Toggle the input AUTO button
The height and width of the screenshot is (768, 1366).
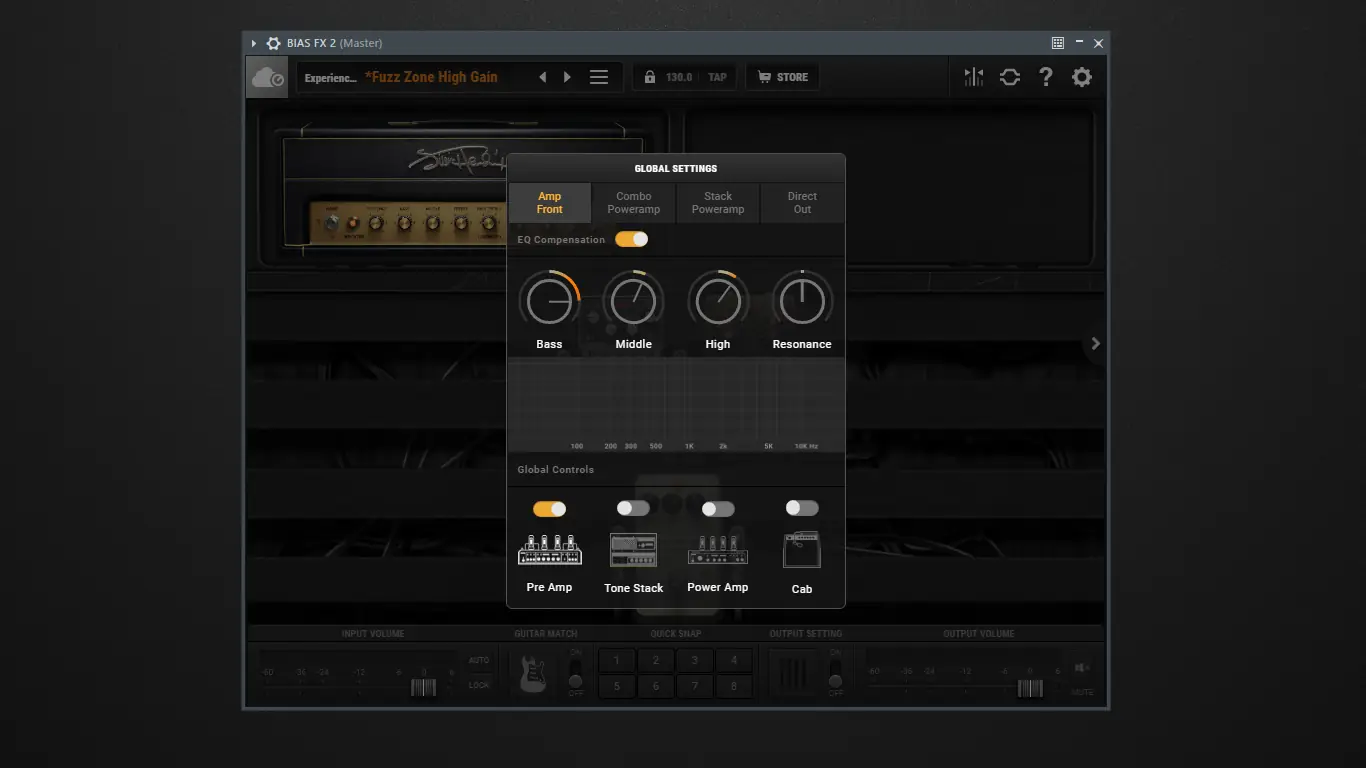[479, 660]
